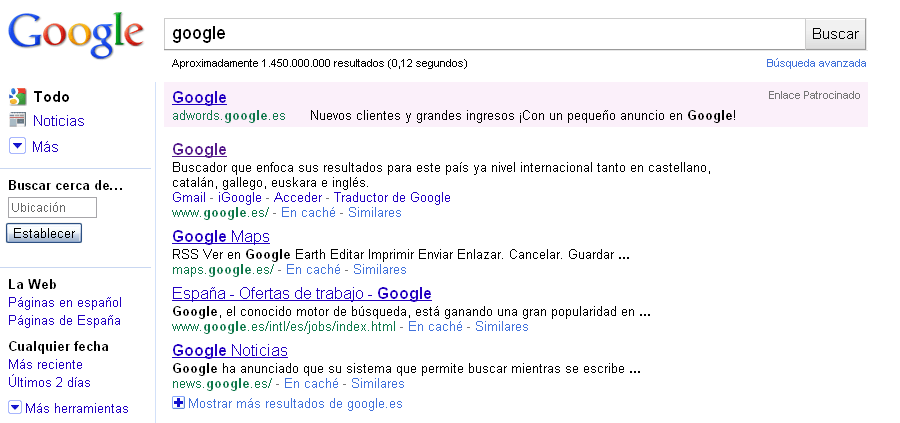900x423 pixels.
Task: Open the visited Google result title
Action: point(199,150)
